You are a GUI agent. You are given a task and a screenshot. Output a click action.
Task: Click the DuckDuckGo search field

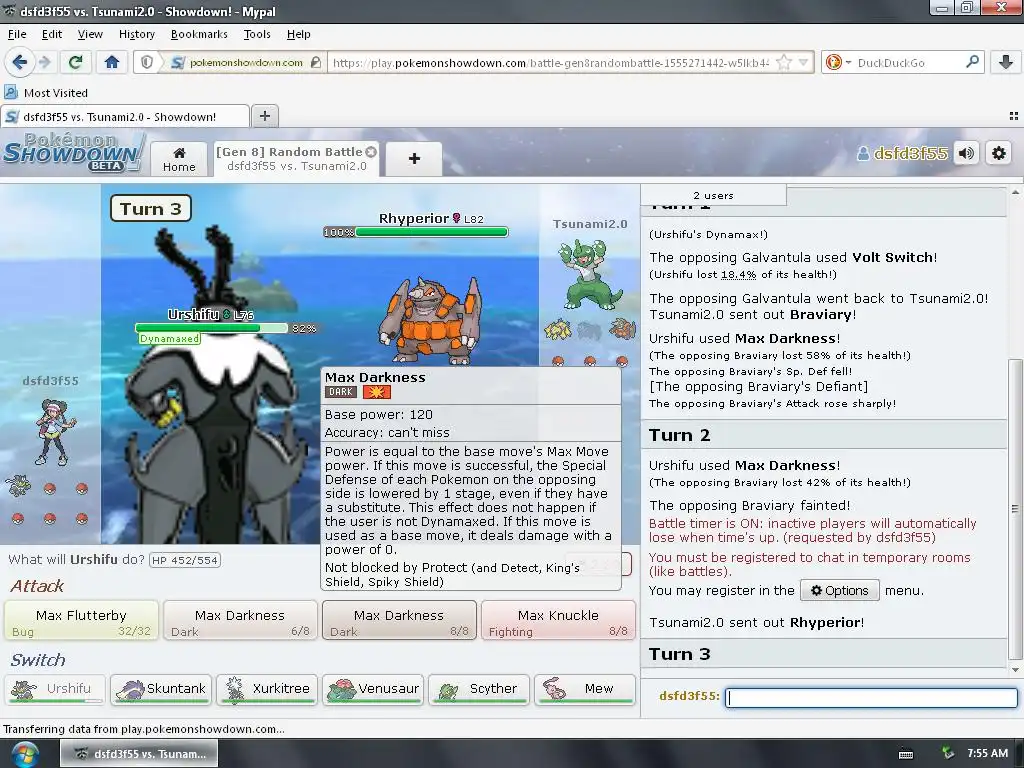908,63
